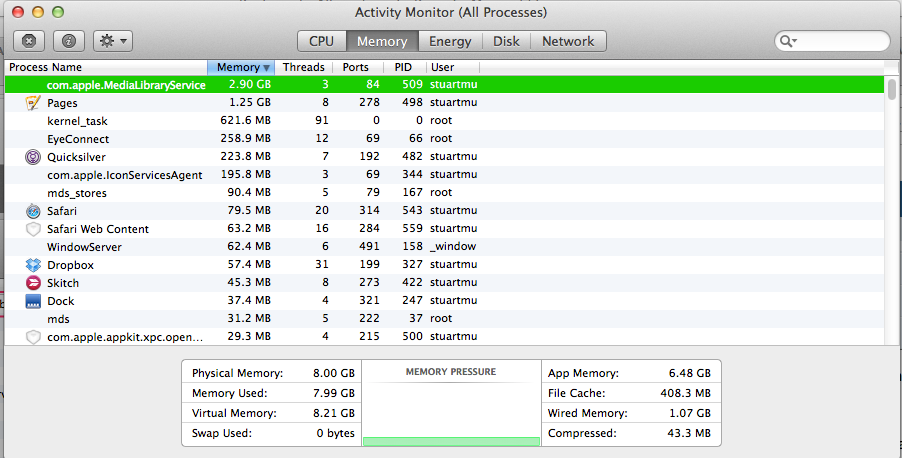Select the mds process with PID 37

coord(444,318)
